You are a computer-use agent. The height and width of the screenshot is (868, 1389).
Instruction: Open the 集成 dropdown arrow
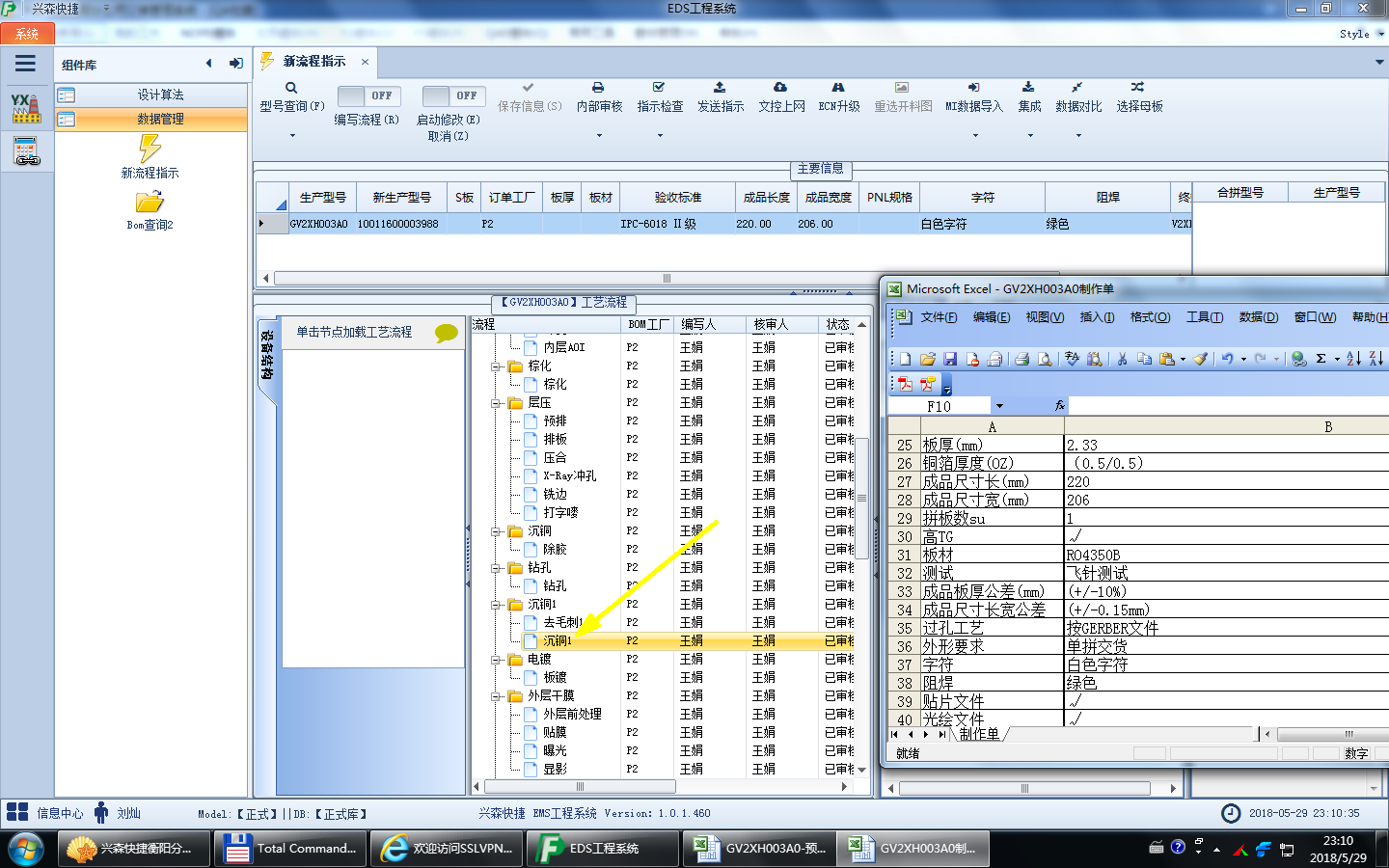(x=1030, y=136)
